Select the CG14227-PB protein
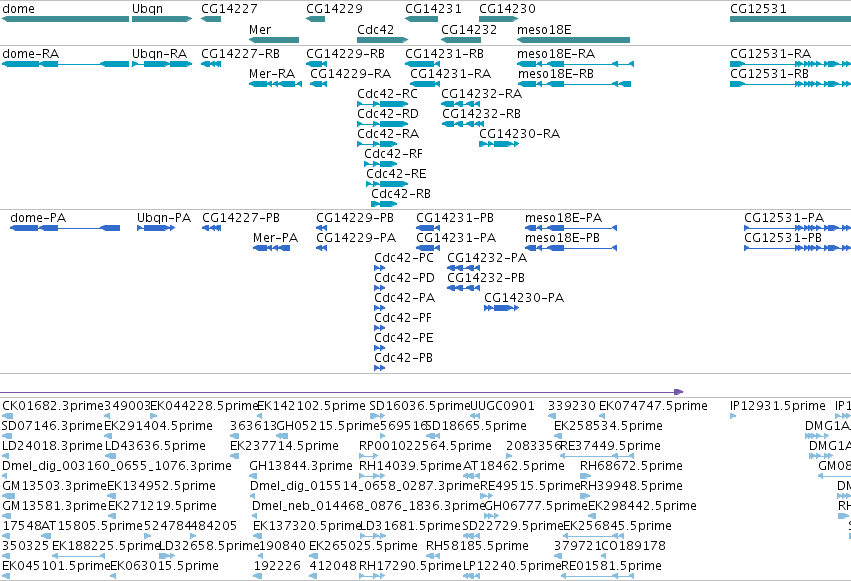 (x=211, y=228)
